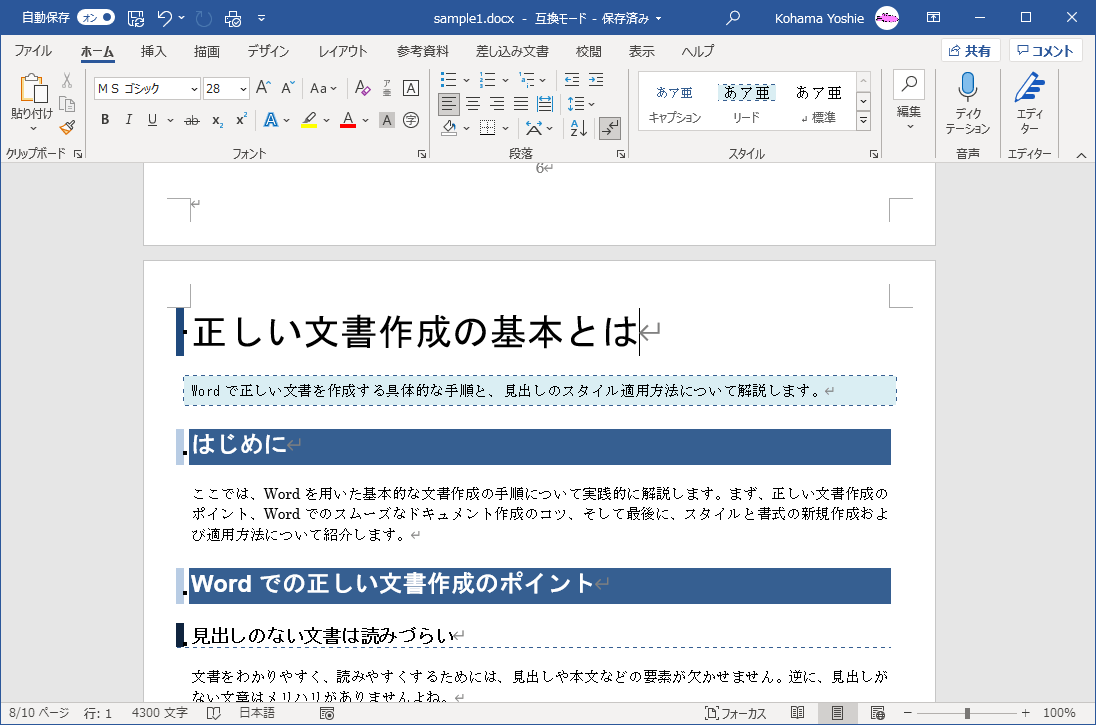The height and width of the screenshot is (725, 1096).
Task: Open the font color dropdown arrow
Action: [366, 120]
